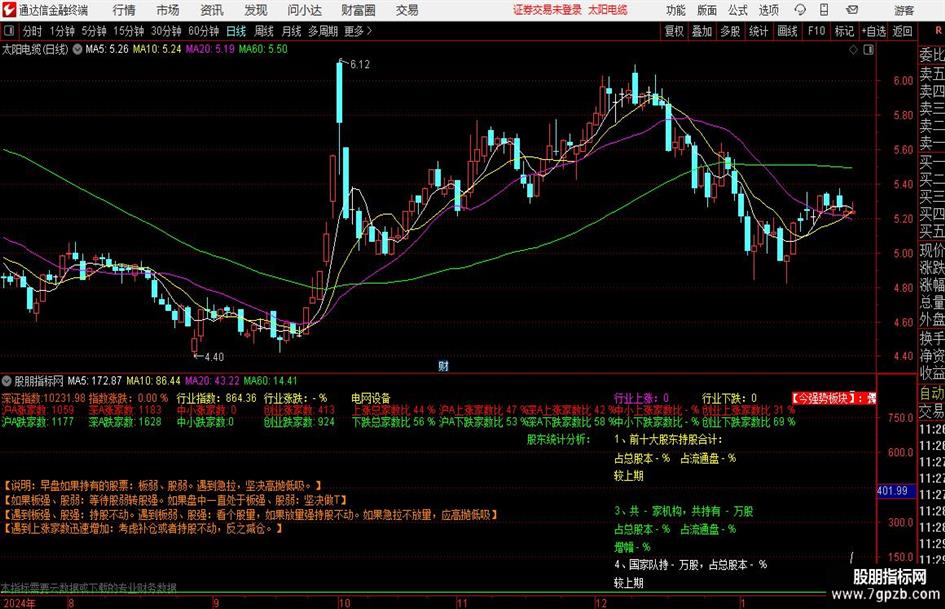The height and width of the screenshot is (609, 945).
Task: Open the mail envelope icon
Action: (x=852, y=10)
